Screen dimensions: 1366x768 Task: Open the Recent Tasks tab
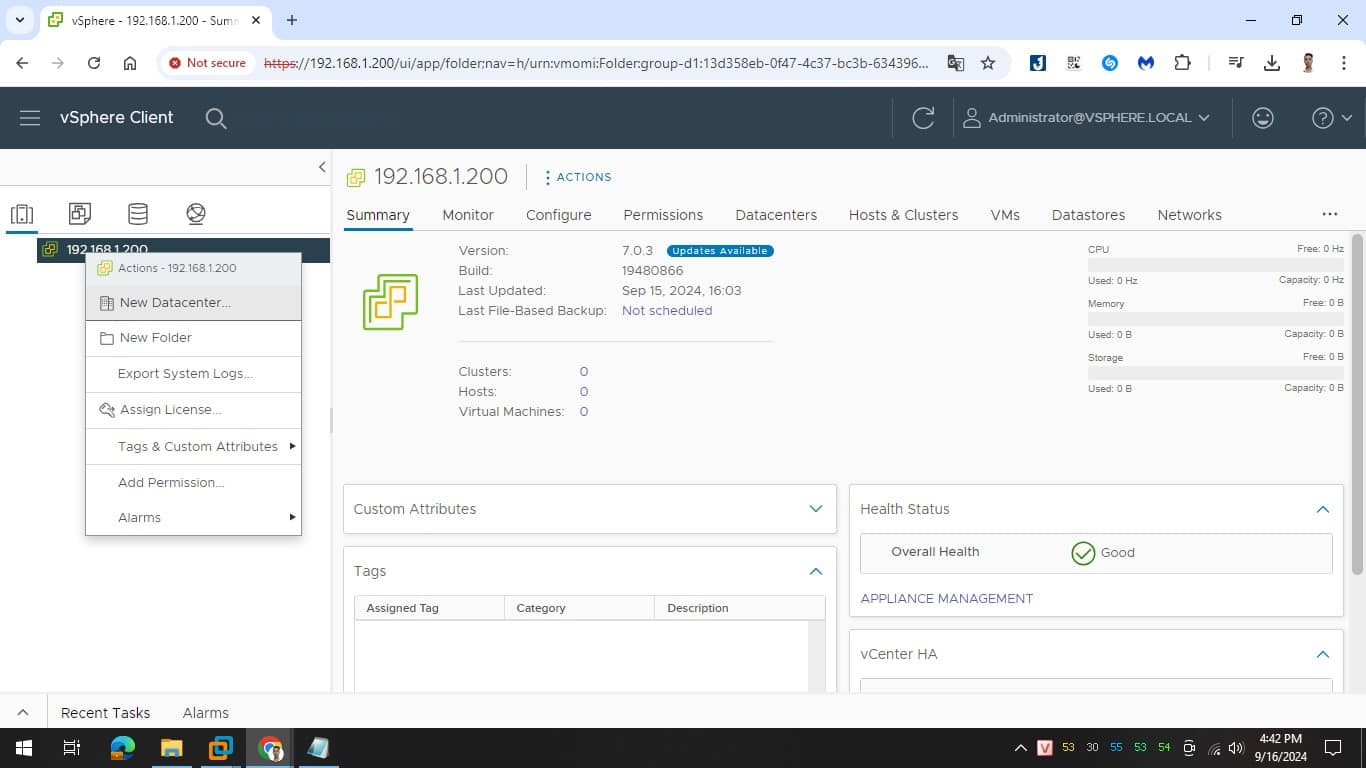tap(105, 713)
